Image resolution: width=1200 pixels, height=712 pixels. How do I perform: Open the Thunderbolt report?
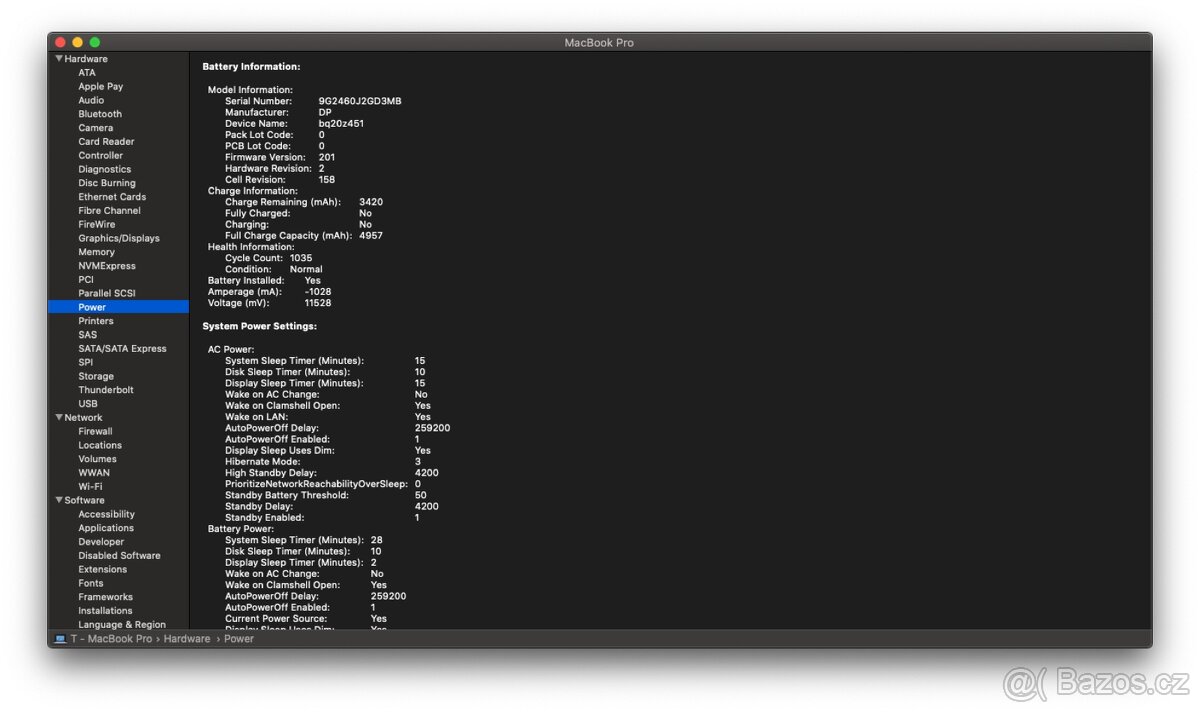pos(104,389)
